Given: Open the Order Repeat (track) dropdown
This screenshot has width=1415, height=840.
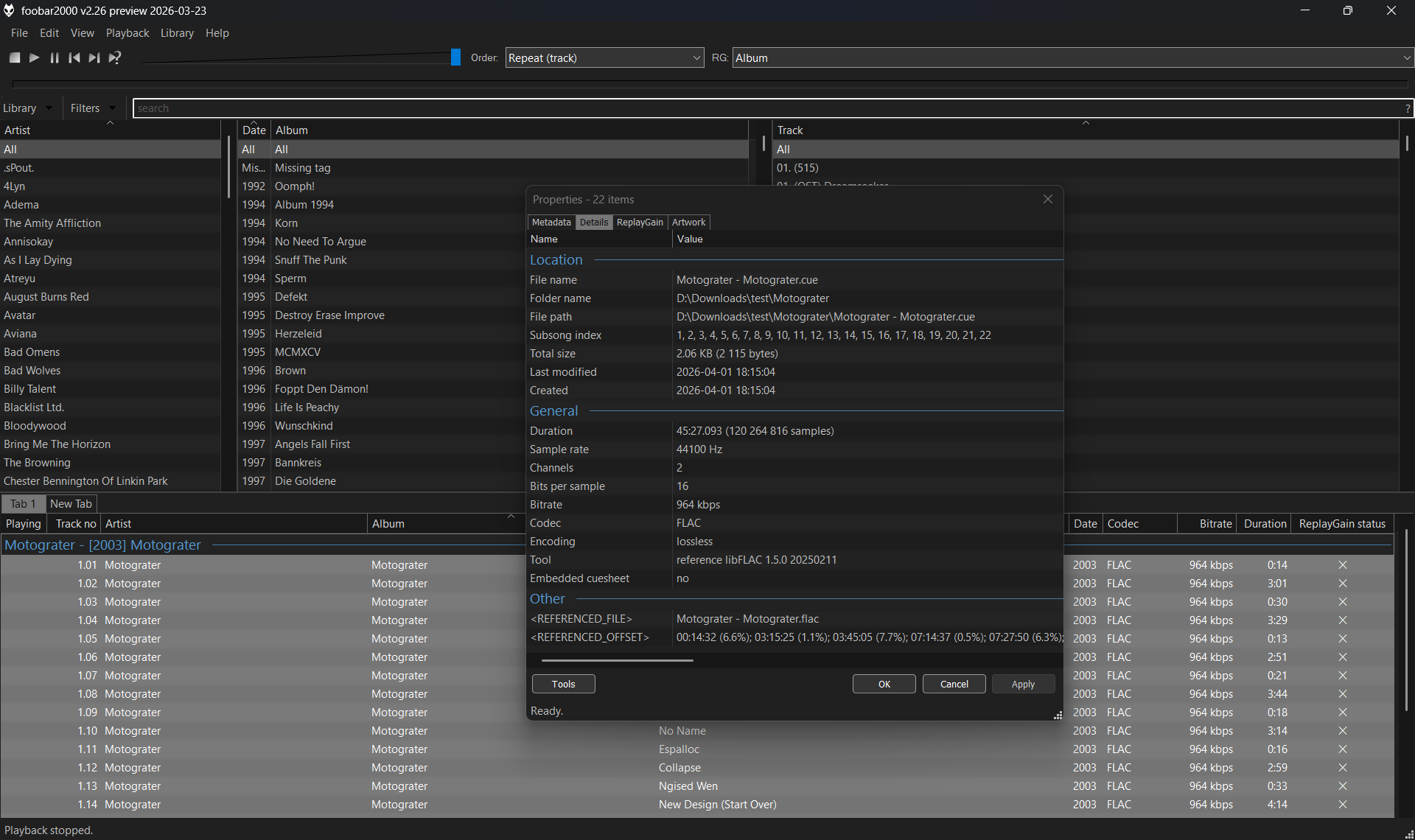Looking at the screenshot, I should 604,57.
